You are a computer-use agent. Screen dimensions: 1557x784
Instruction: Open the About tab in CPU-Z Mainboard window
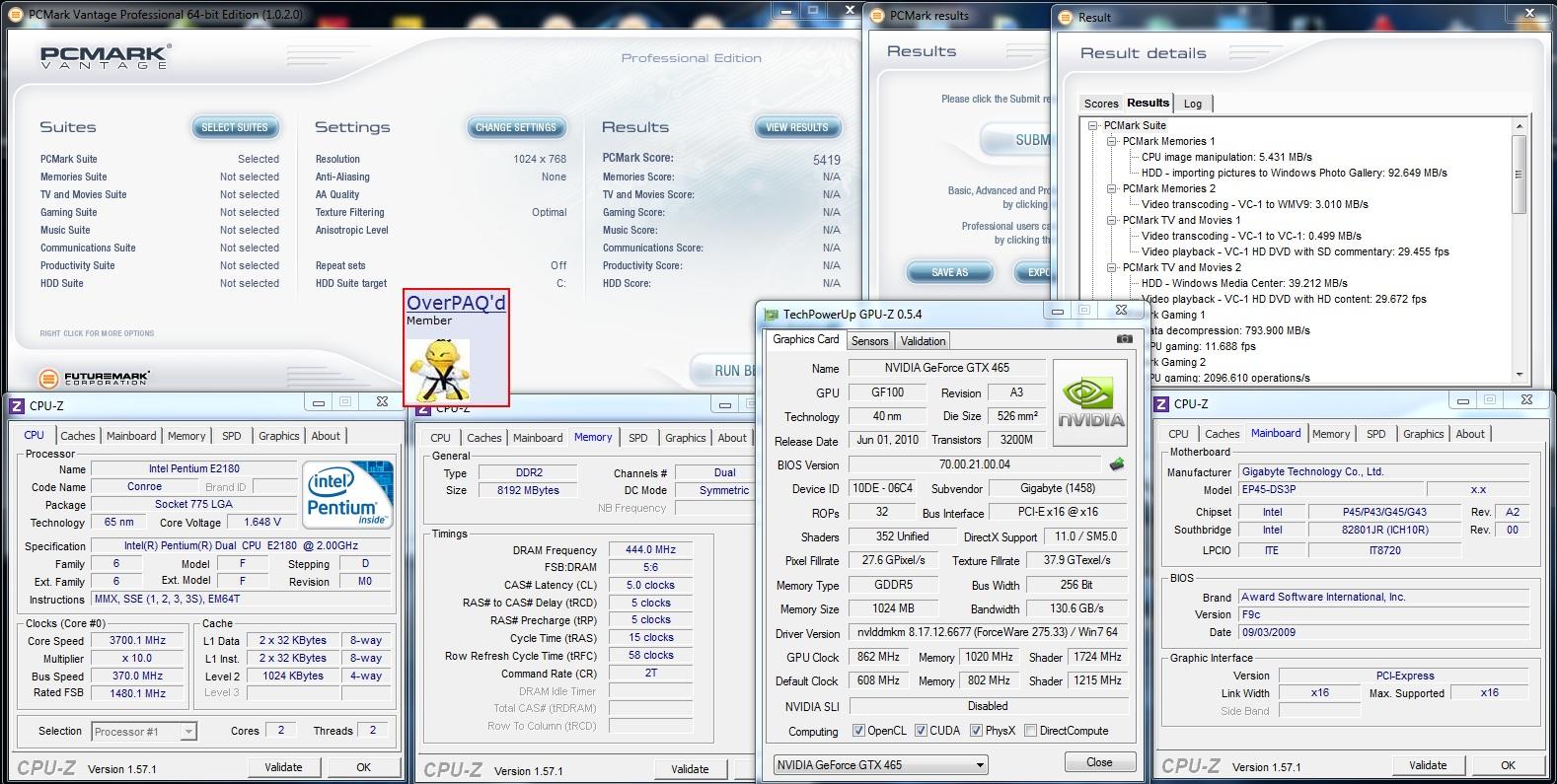pos(1470,434)
